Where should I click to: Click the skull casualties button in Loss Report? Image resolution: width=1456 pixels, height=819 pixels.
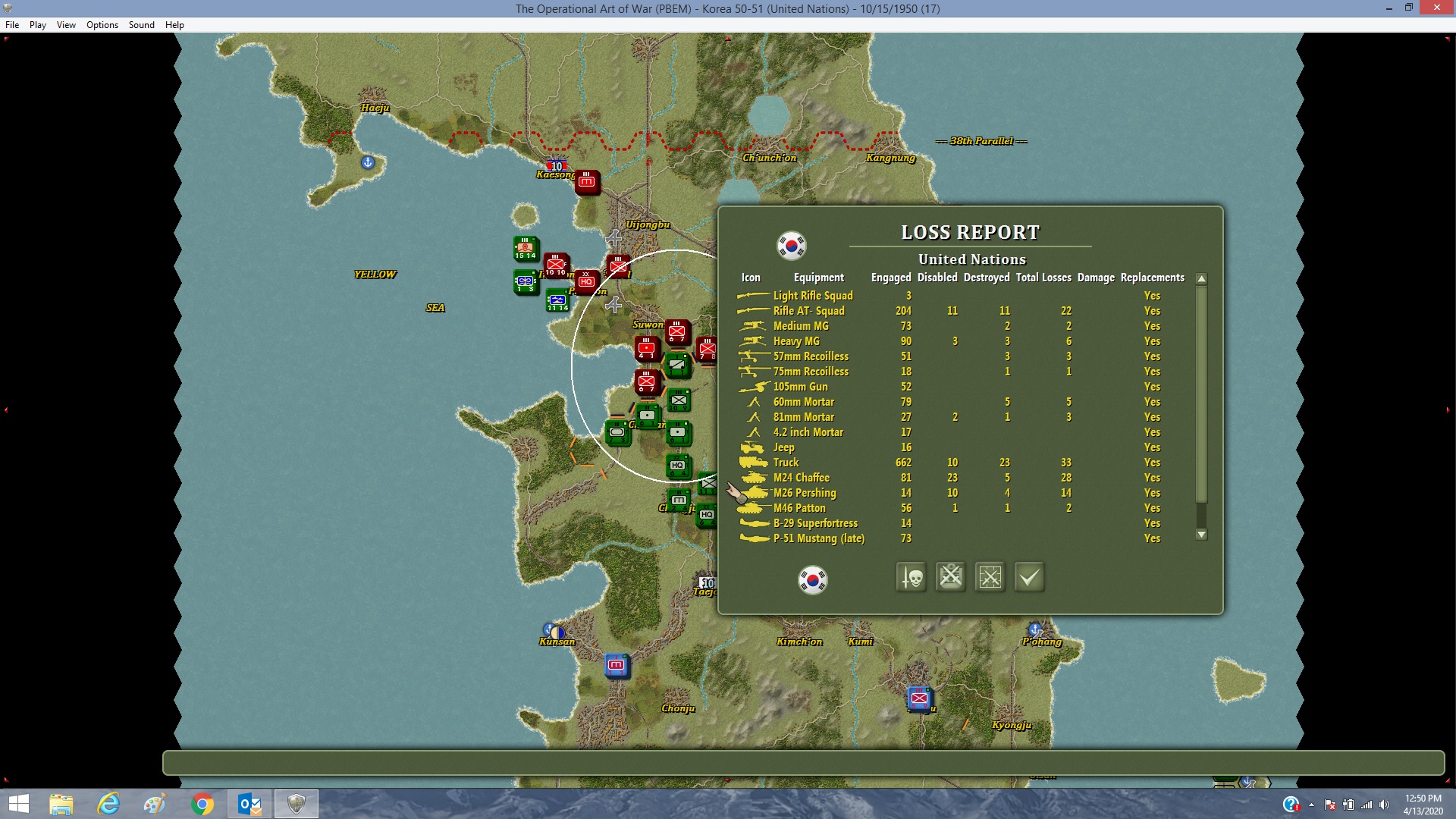(911, 577)
